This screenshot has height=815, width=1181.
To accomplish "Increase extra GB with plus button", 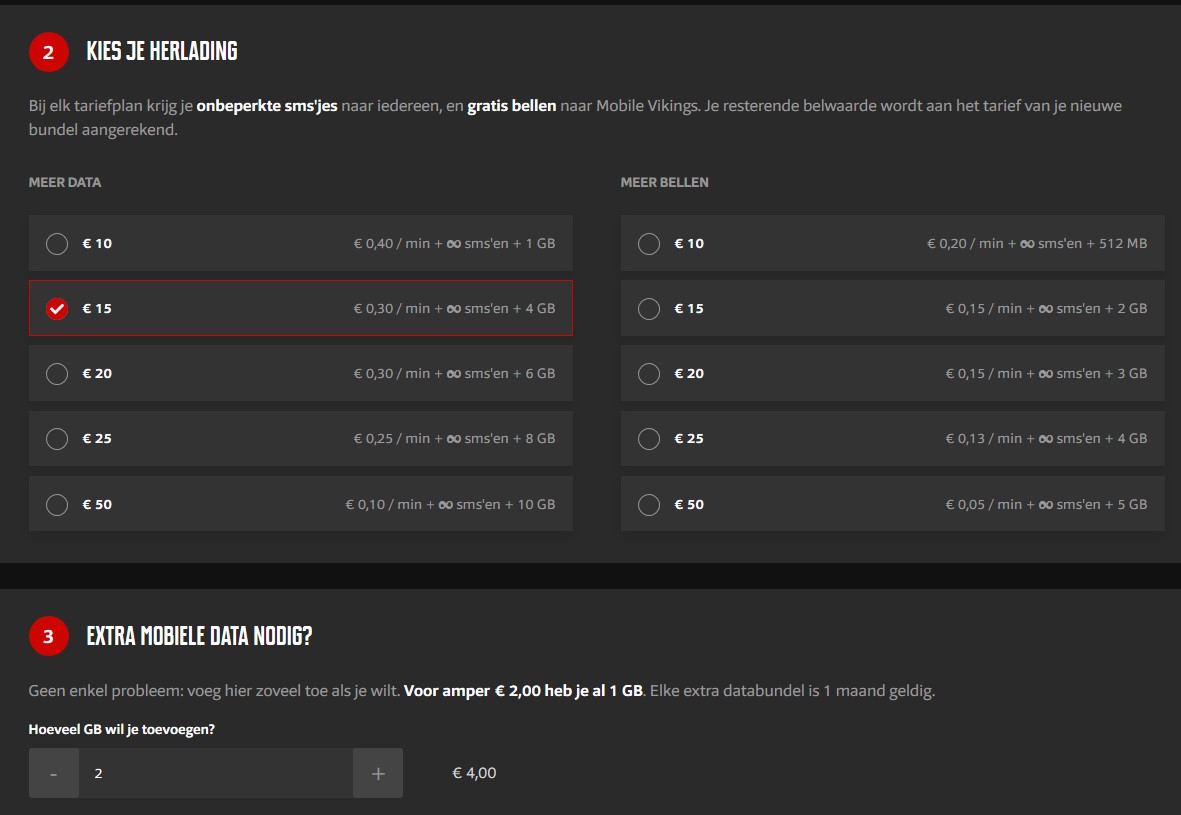I will [378, 773].
